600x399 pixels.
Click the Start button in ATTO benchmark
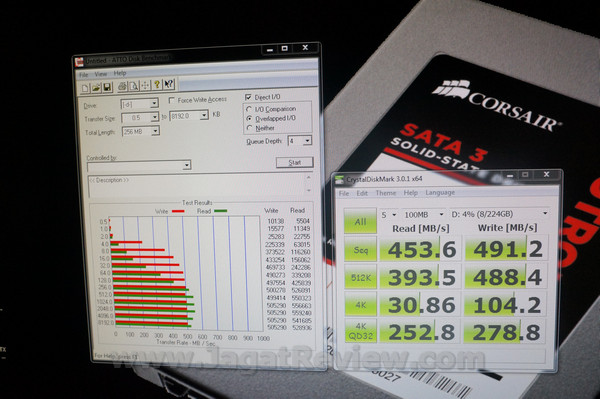coord(295,162)
